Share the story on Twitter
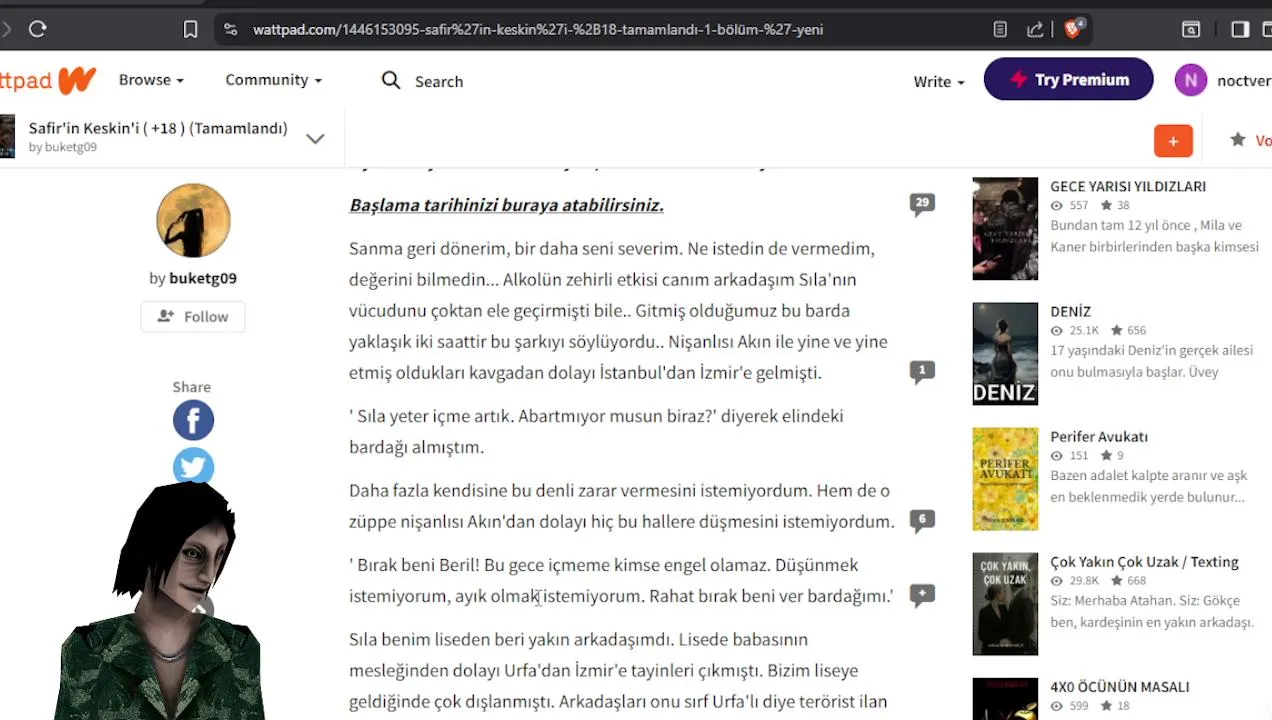1272x720 pixels. (193, 466)
